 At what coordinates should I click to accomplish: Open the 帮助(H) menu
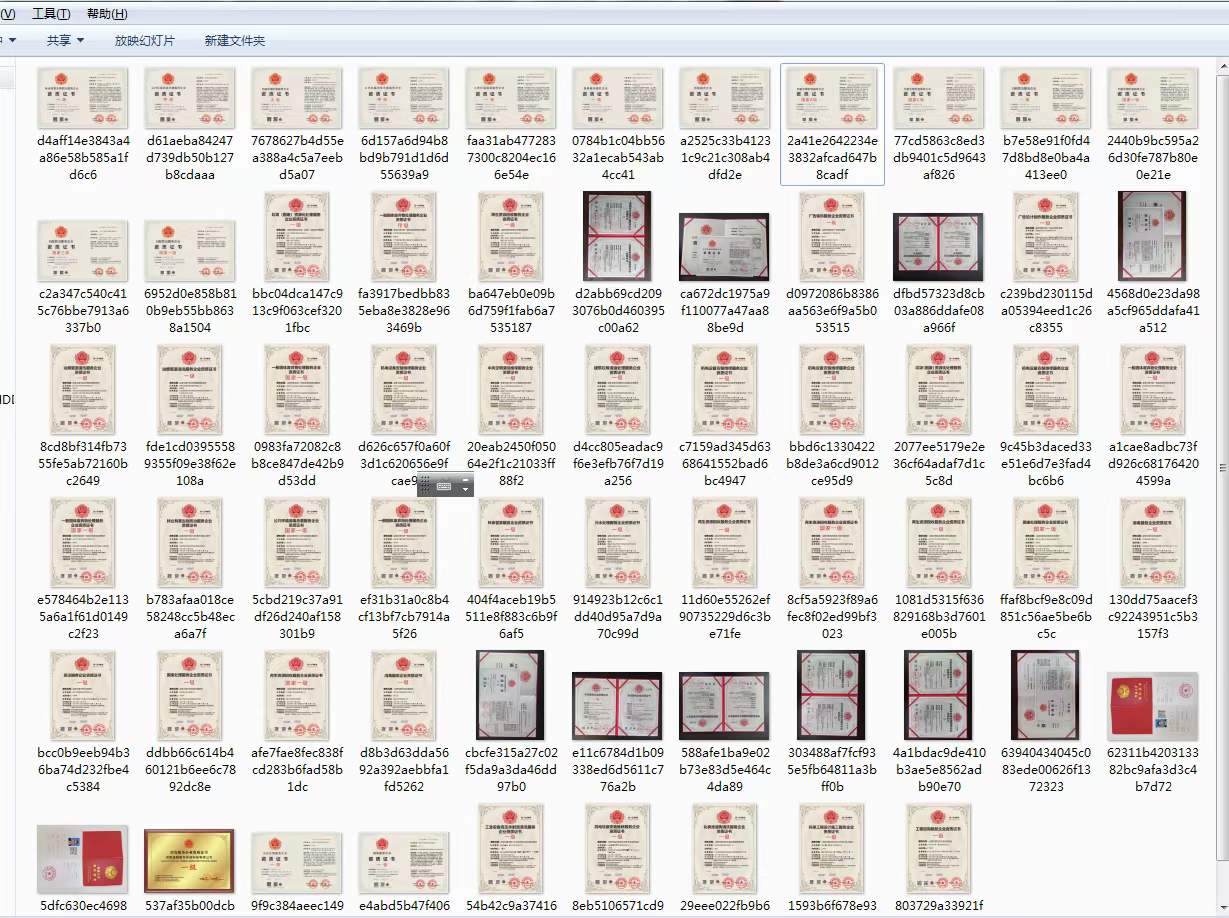tap(107, 14)
